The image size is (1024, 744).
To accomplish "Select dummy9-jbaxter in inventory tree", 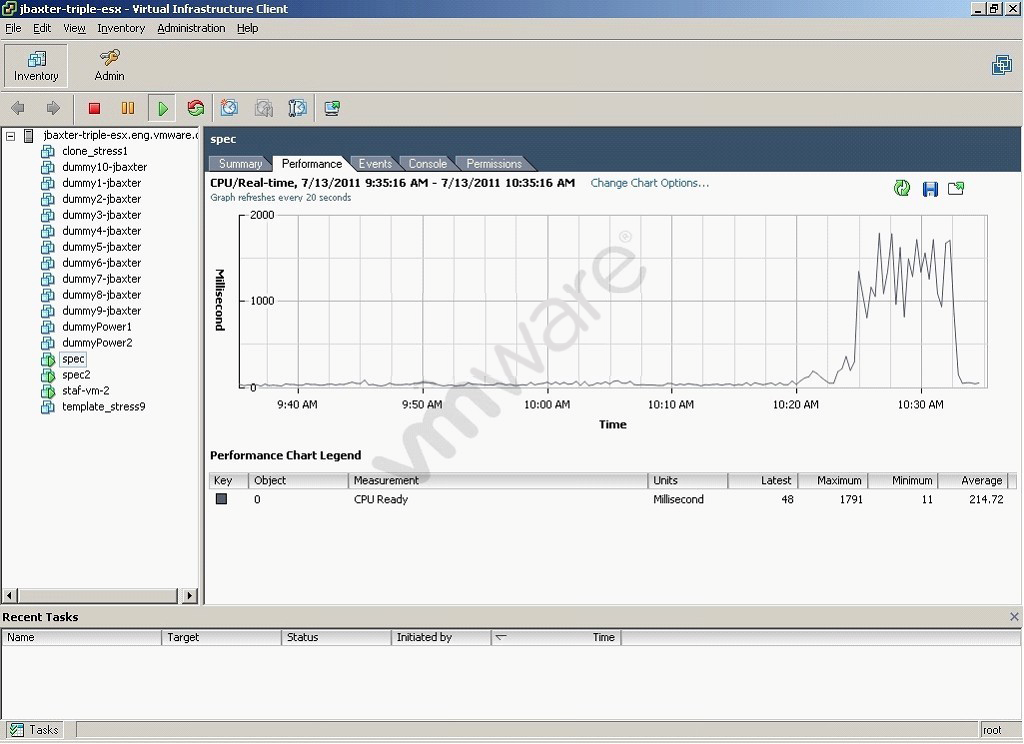I will [101, 311].
